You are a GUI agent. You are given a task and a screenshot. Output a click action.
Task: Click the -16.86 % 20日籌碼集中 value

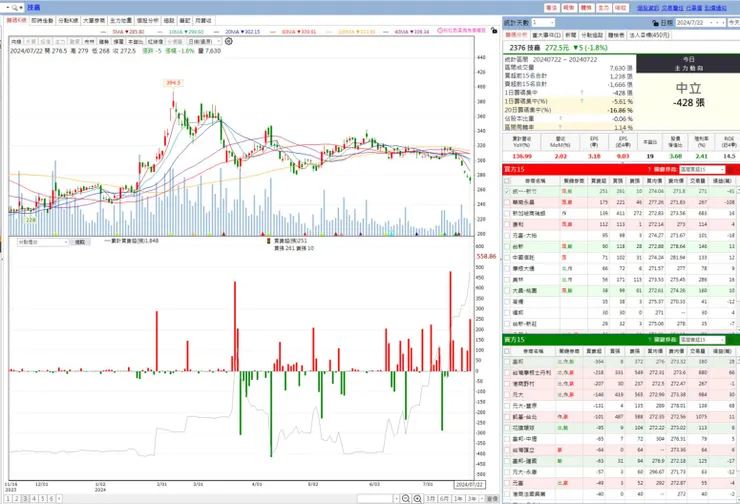pyautogui.click(x=620, y=110)
